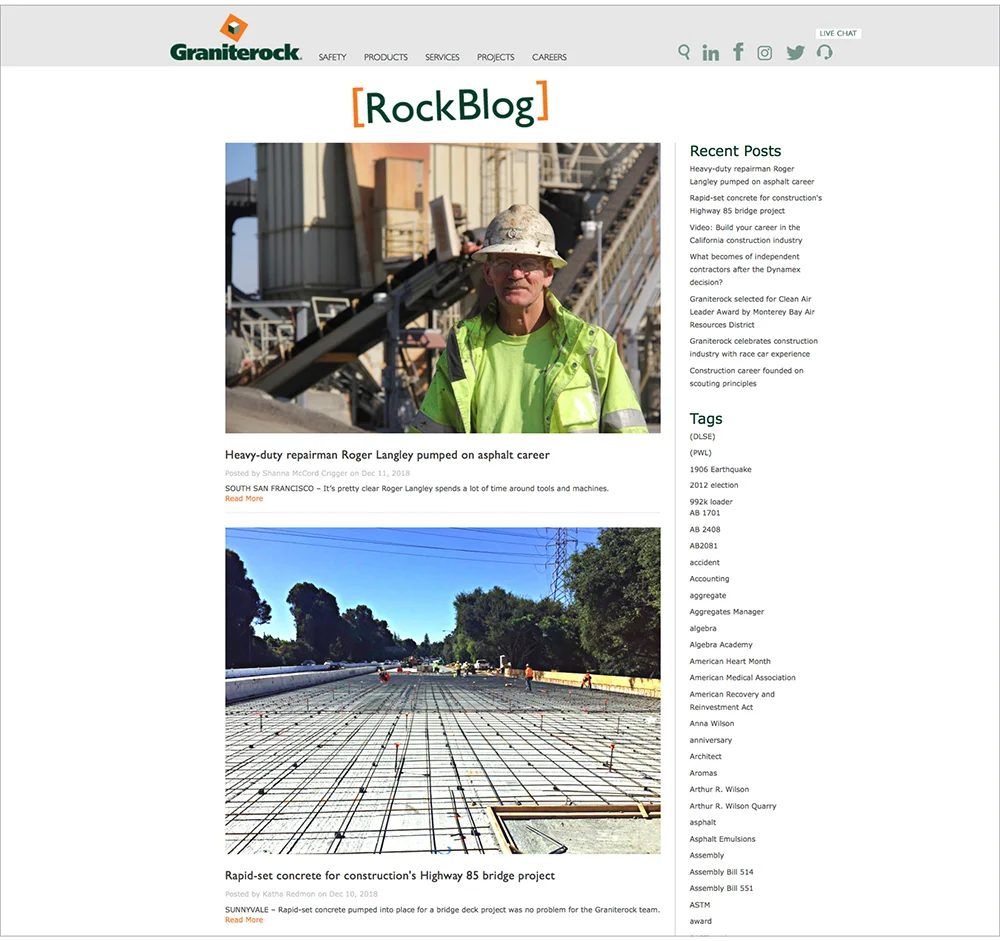Select the Assembly Bill 514 tag
The image size is (1000, 941).
[x=721, y=872]
